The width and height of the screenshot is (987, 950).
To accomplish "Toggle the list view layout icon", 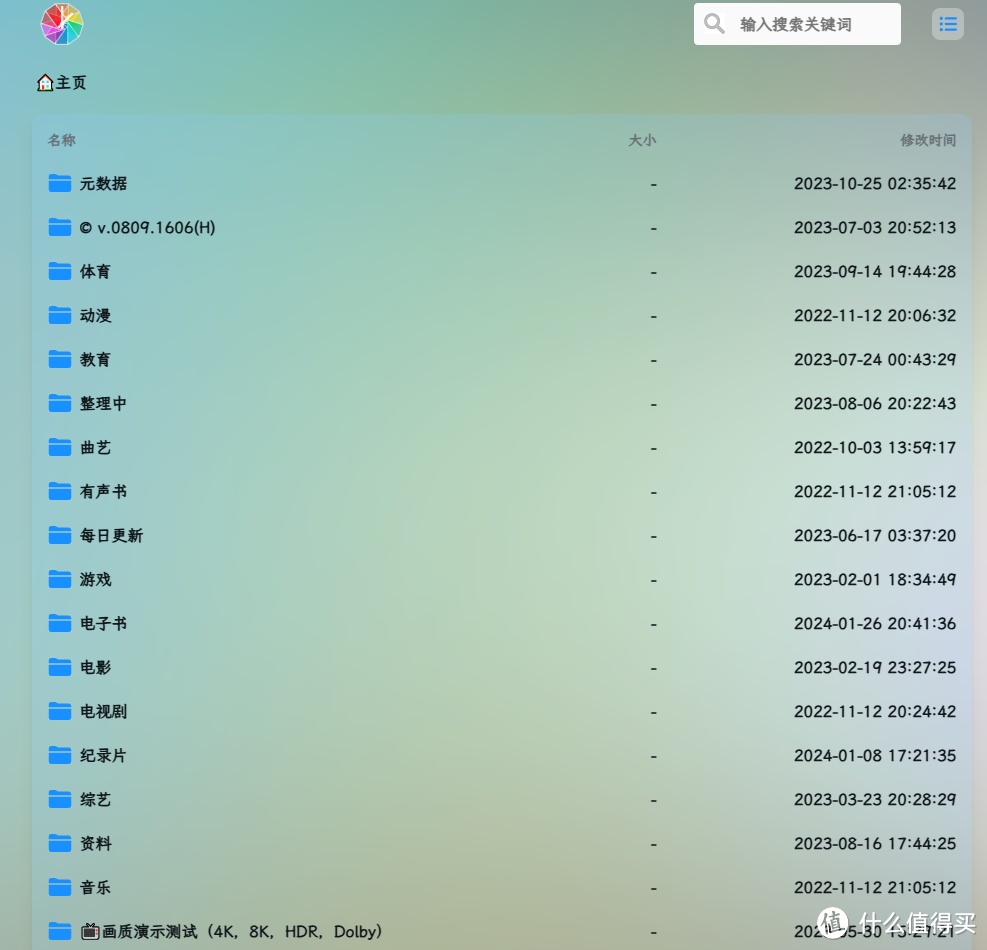I will pos(947,24).
